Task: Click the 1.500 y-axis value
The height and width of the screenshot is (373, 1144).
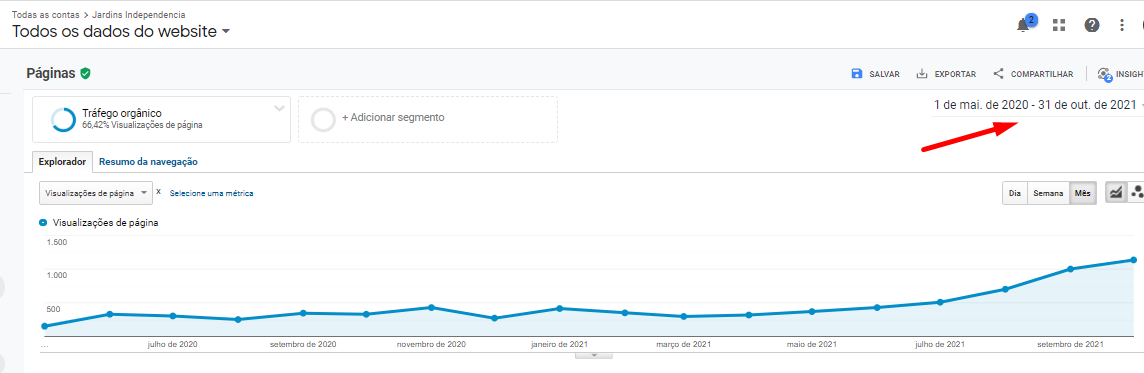Action: point(56,242)
